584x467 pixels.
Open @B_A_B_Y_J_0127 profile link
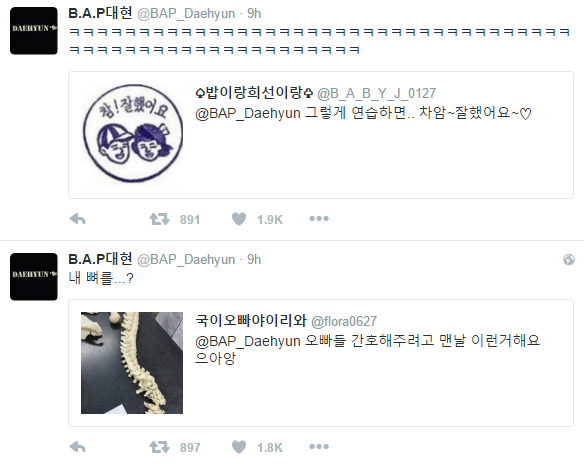click(376, 93)
